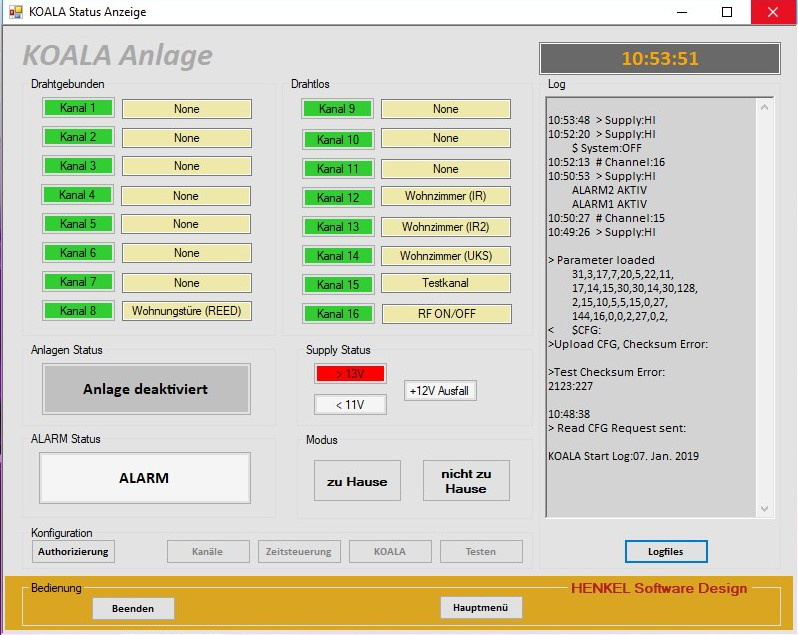Select the Testkanal name field
Viewport: 798px width, 635px height.
(446, 284)
